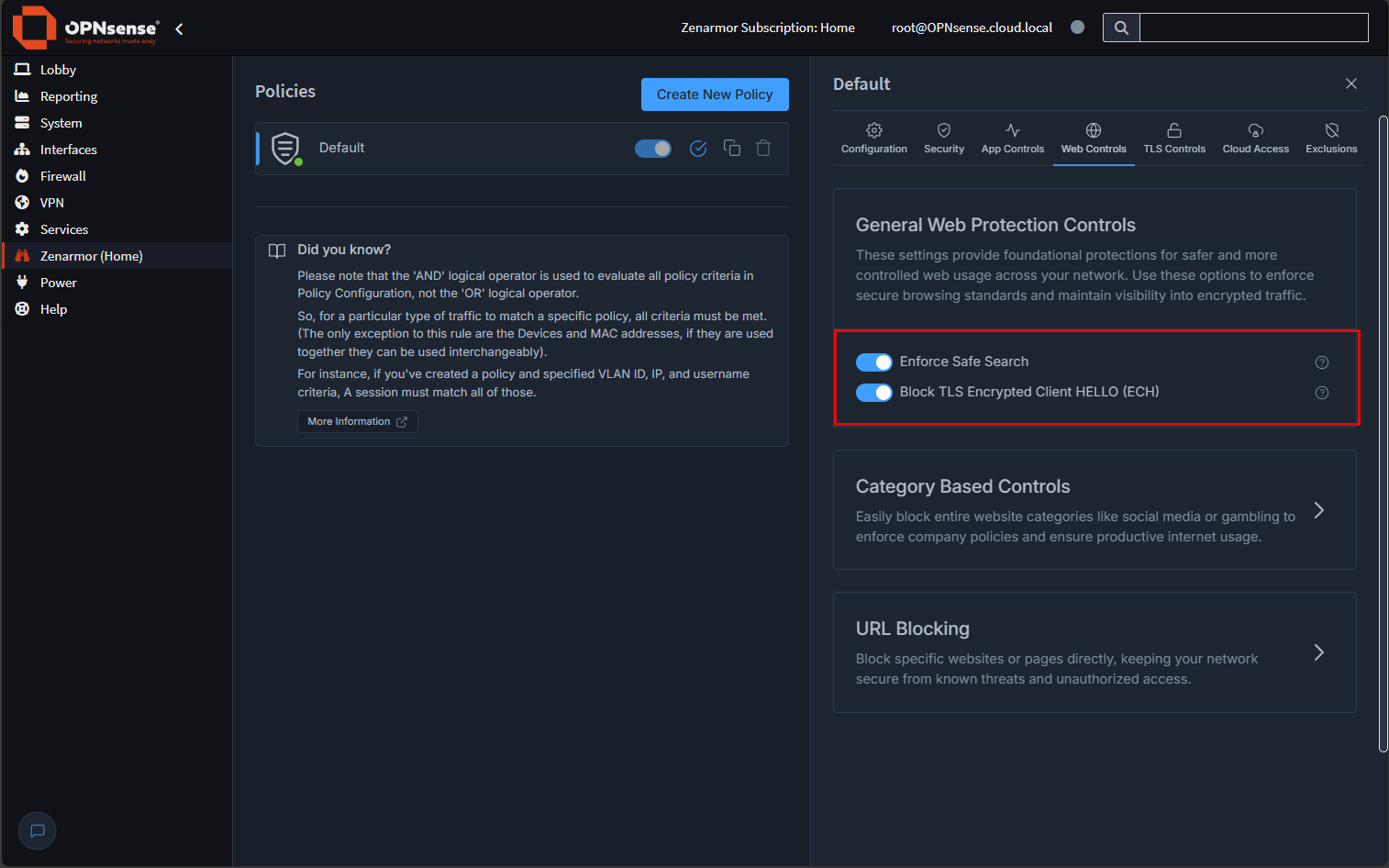Open the chat bubble in bottom corner
The width and height of the screenshot is (1389, 868).
37,830
